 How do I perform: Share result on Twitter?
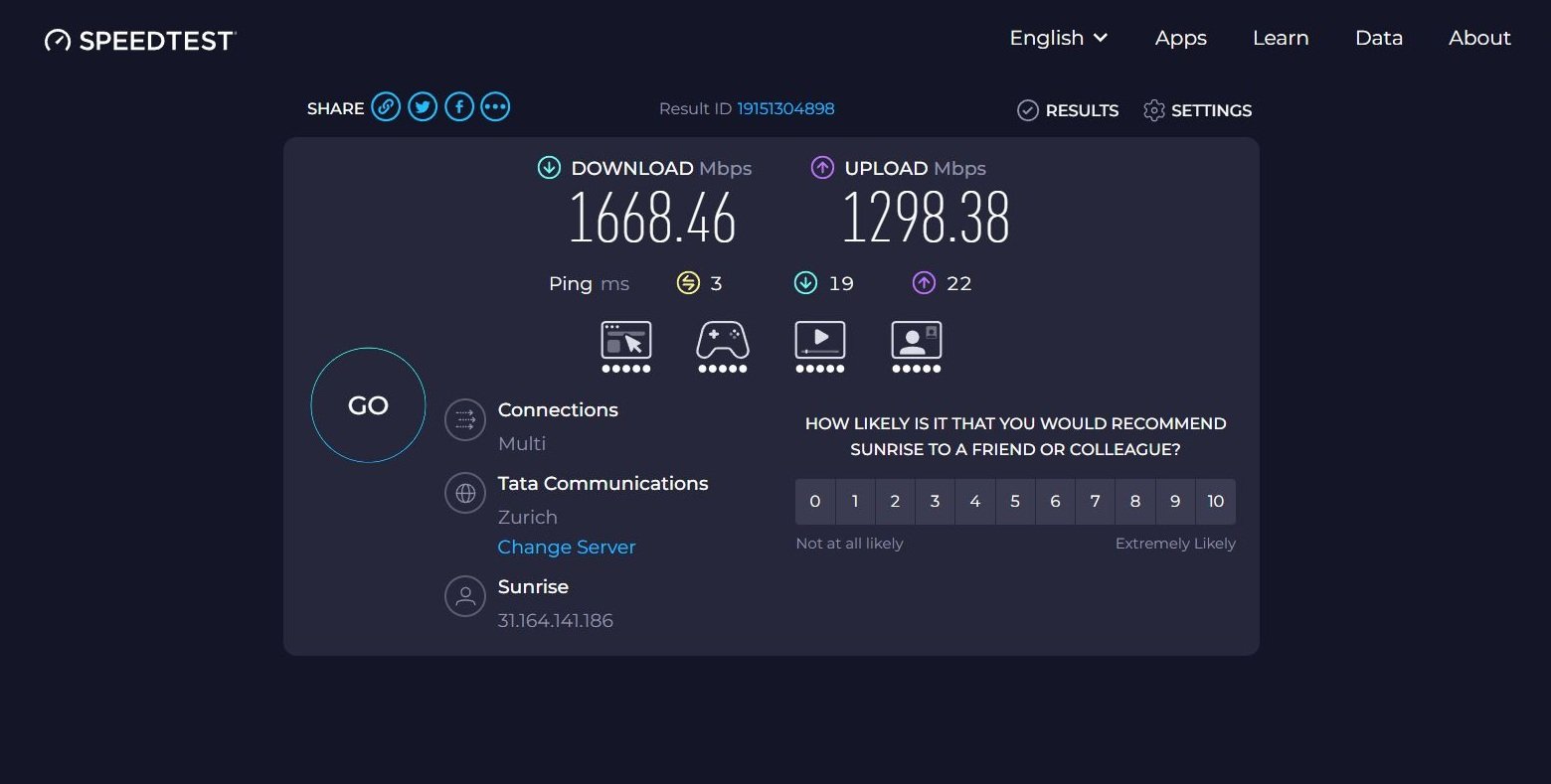pyautogui.click(x=423, y=106)
